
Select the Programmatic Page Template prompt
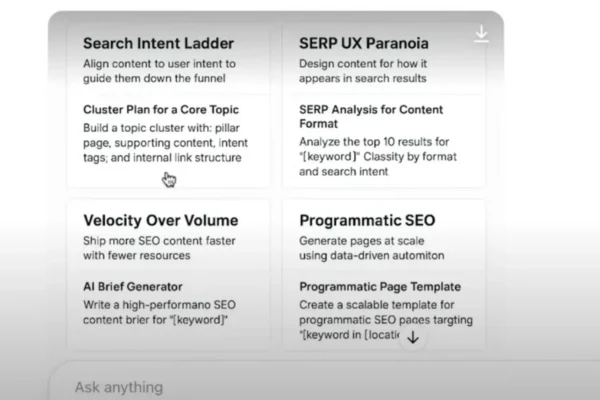coord(380,286)
